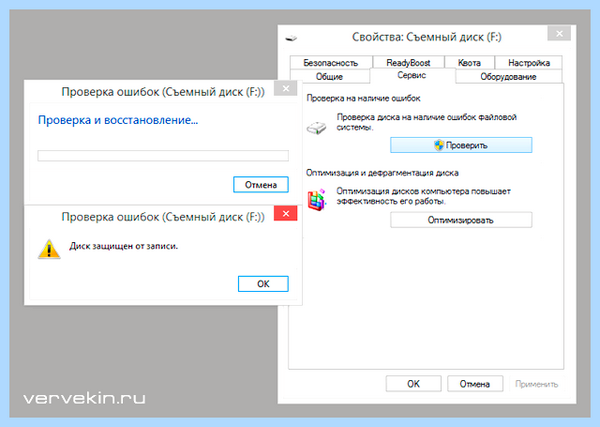Switch to the ReadyBoost tab

(408, 63)
